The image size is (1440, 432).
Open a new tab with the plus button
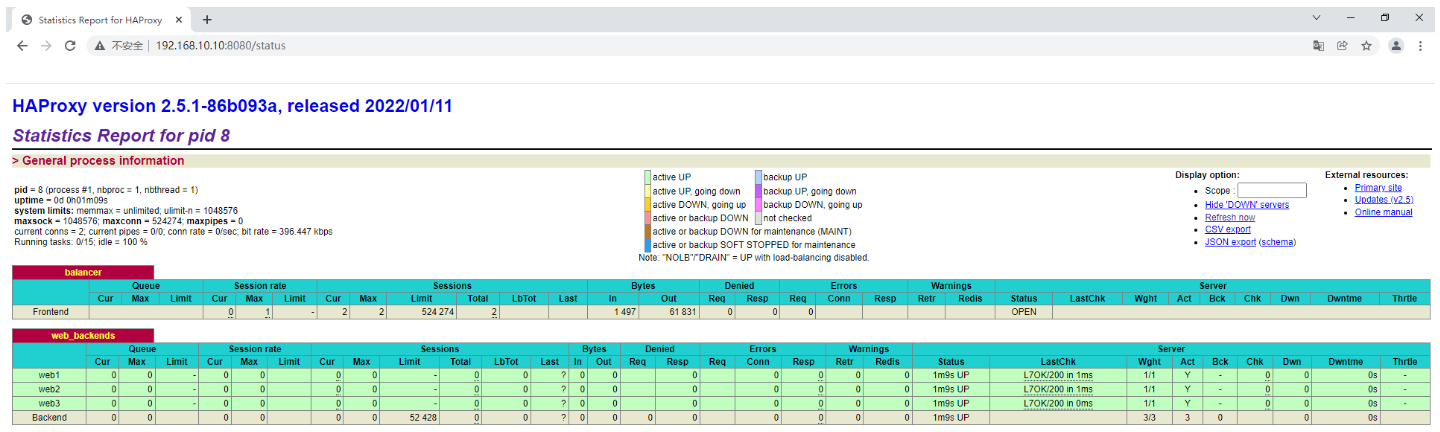207,19
